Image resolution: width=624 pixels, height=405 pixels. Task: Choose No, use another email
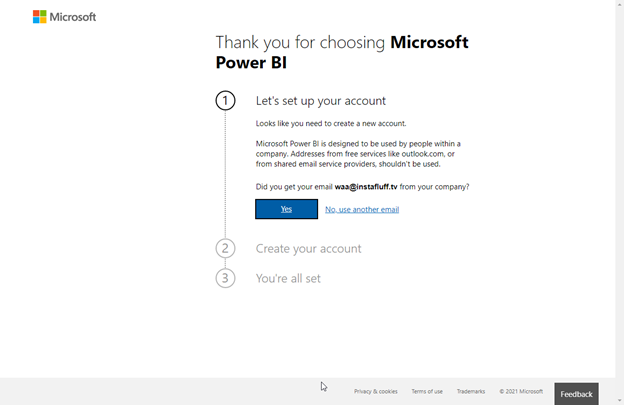click(x=362, y=209)
